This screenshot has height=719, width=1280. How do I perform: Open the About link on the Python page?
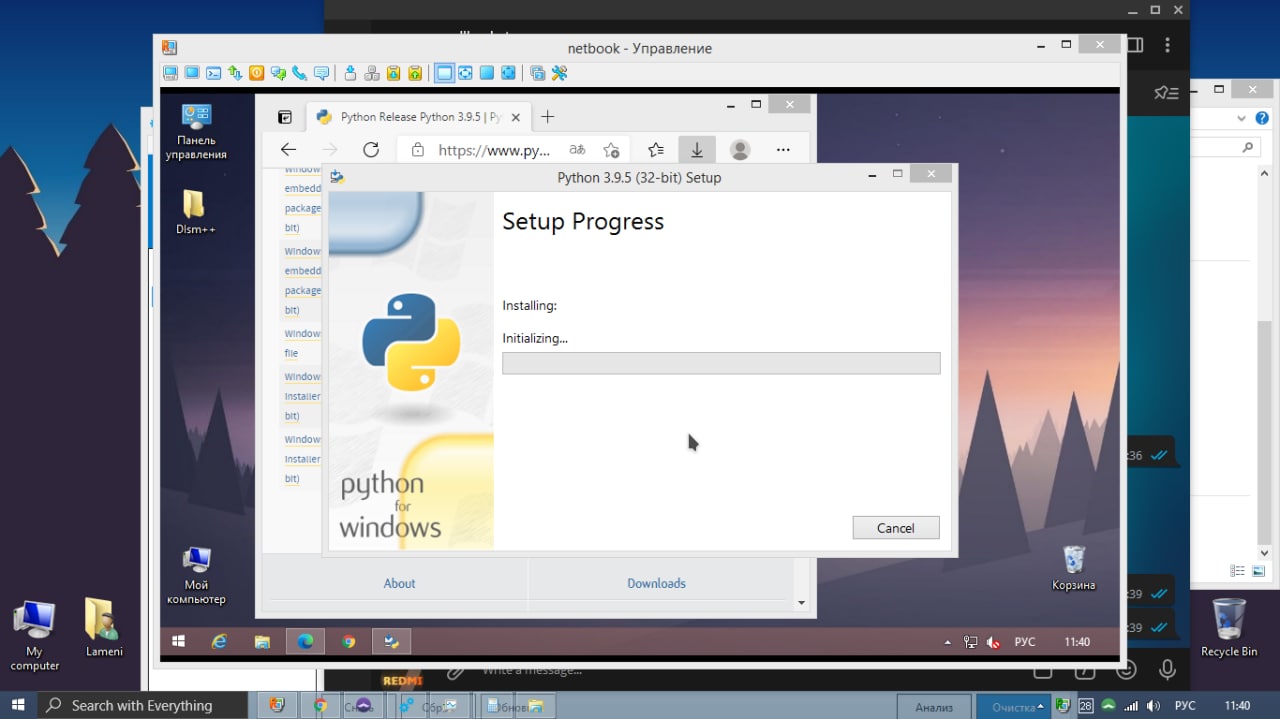[399, 583]
